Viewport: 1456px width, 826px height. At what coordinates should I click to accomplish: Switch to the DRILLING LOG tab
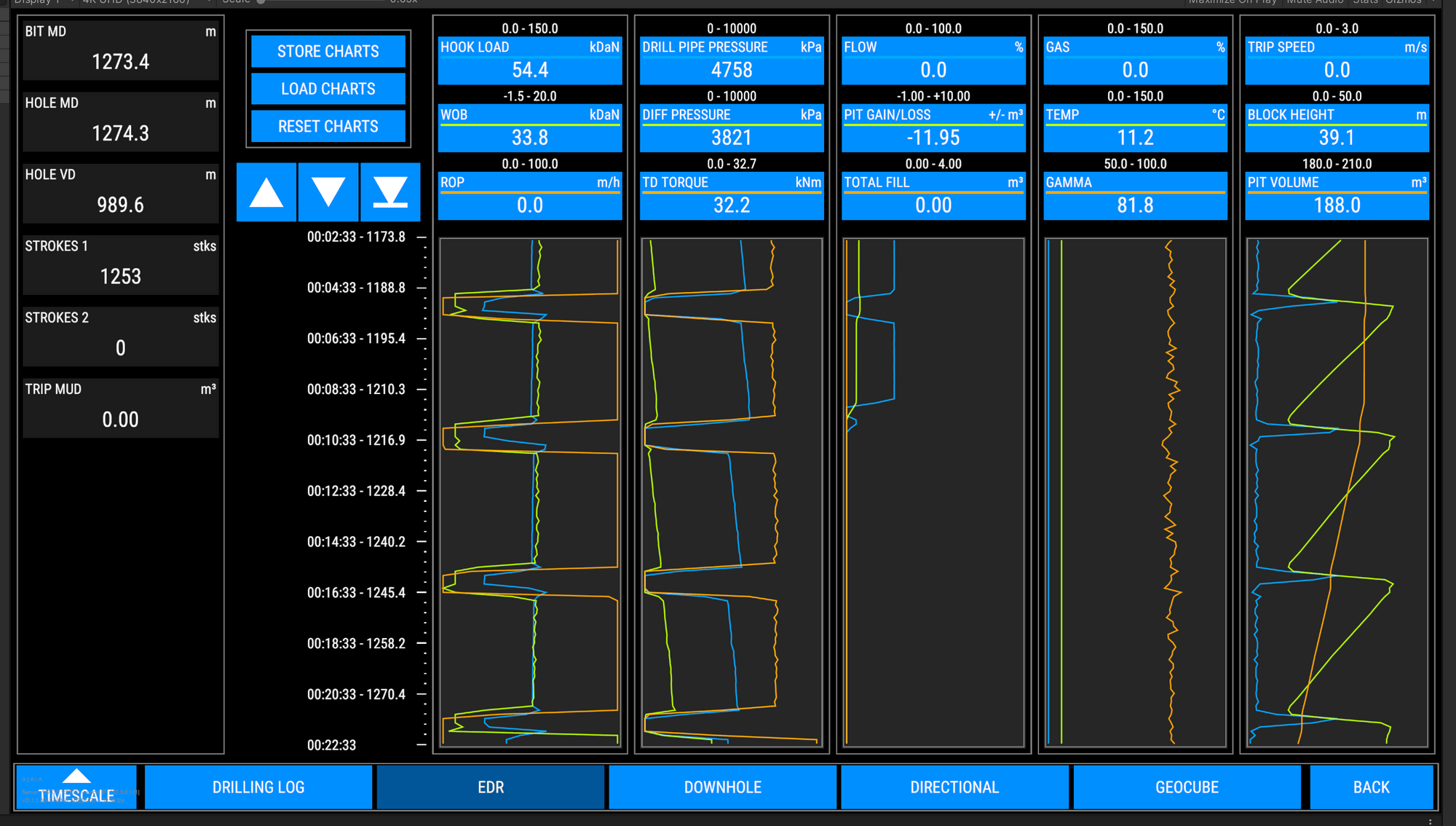point(258,787)
